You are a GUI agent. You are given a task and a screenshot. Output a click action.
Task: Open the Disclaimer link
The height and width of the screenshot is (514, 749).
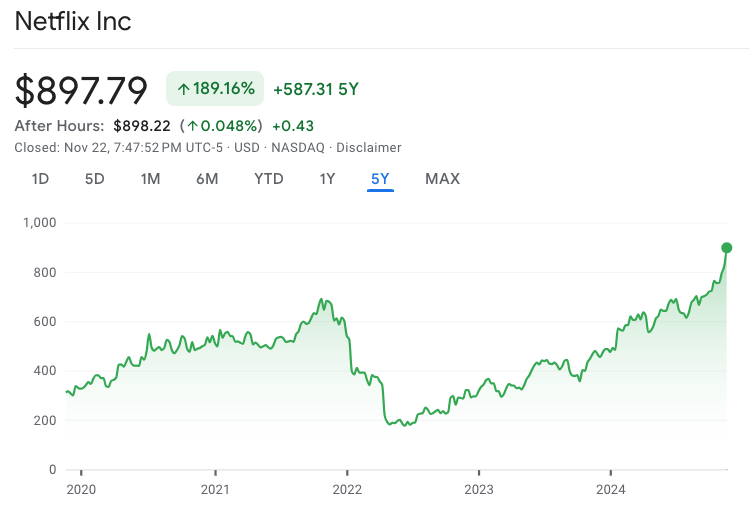tap(369, 148)
